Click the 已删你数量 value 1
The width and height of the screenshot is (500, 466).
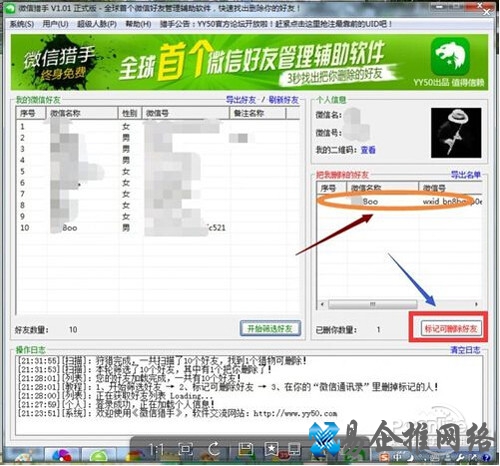[x=378, y=330]
